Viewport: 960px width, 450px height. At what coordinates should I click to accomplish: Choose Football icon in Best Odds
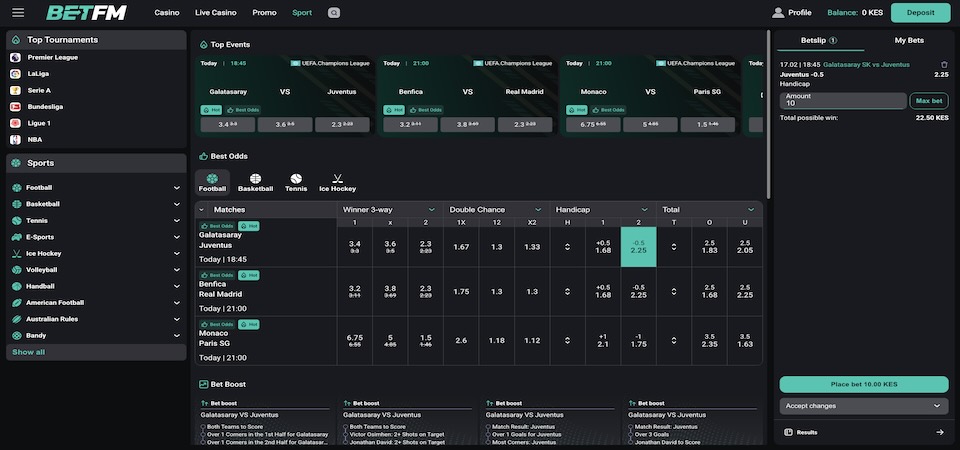tap(212, 179)
